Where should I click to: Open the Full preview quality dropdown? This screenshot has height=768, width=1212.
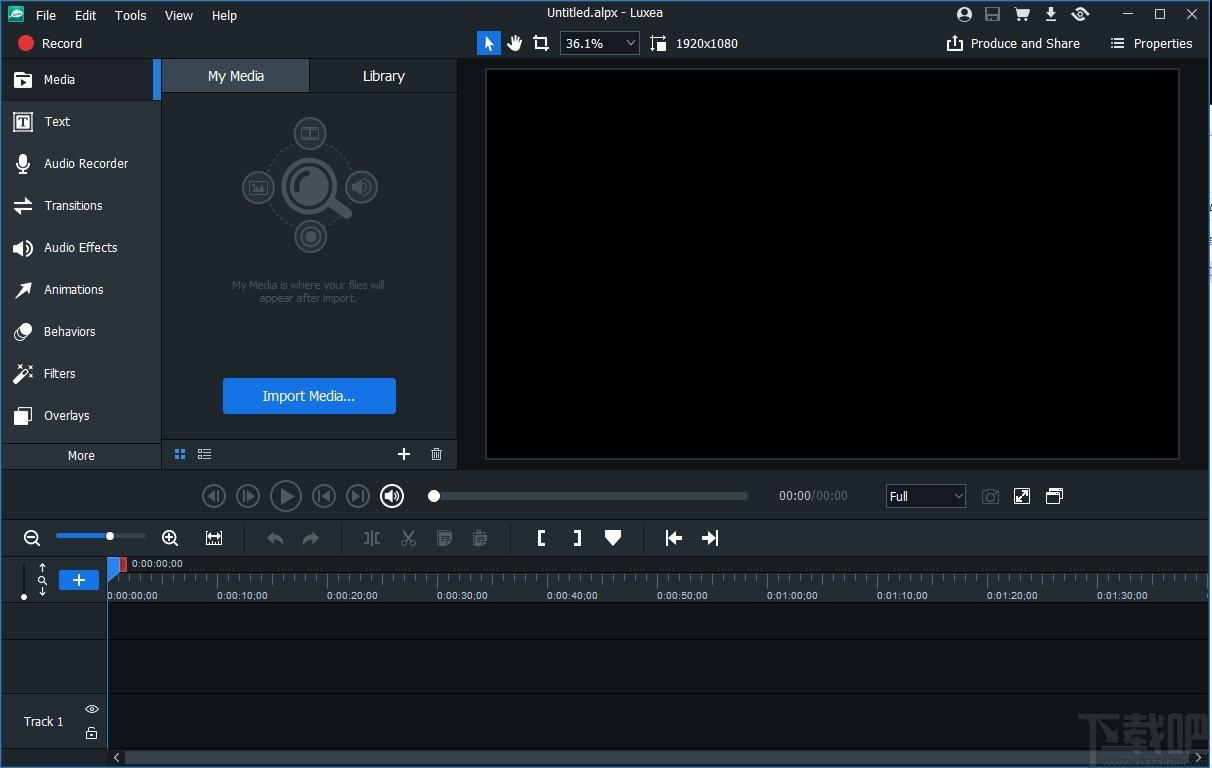[926, 496]
